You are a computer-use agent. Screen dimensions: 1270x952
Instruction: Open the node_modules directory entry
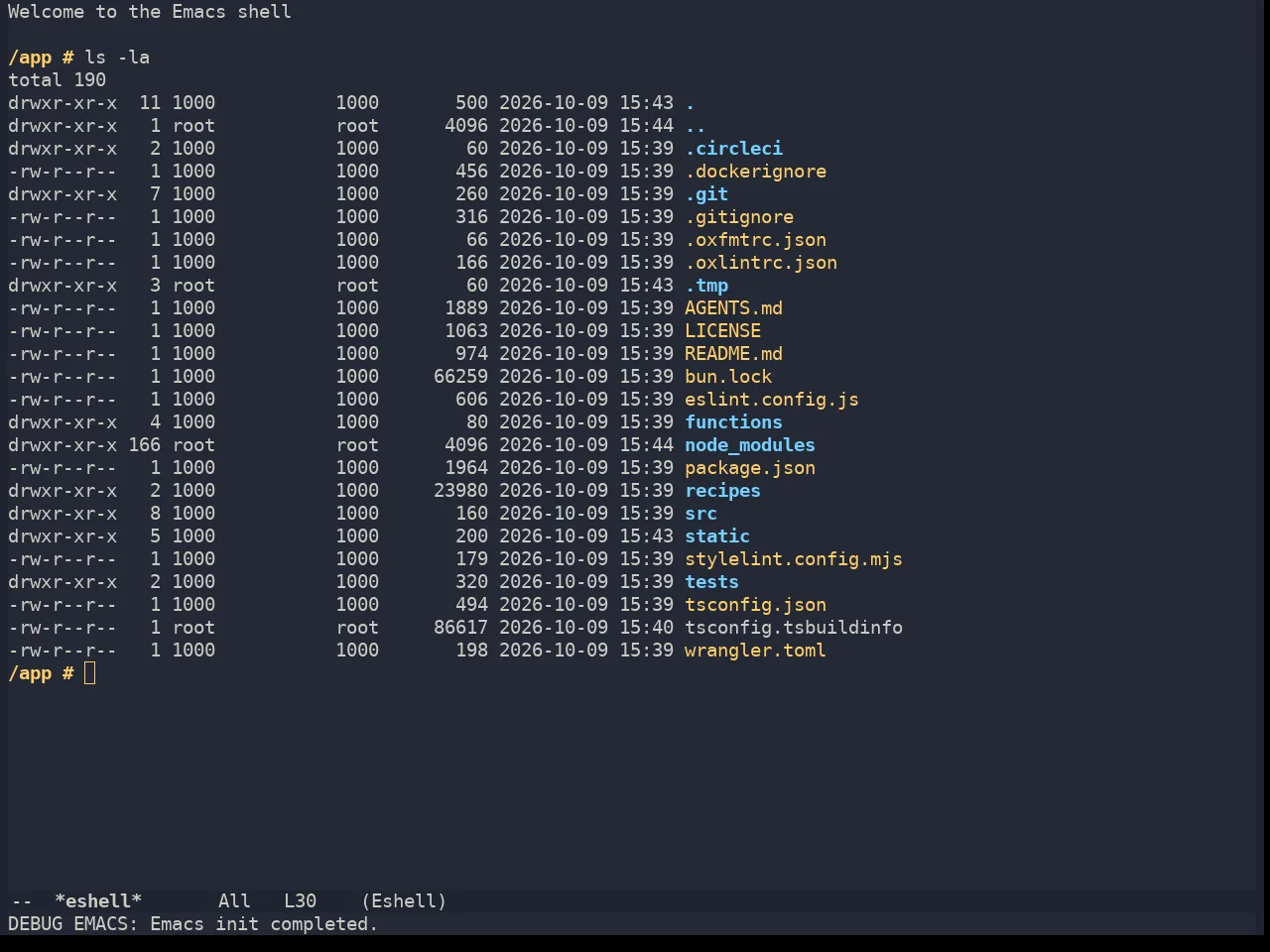tap(750, 445)
